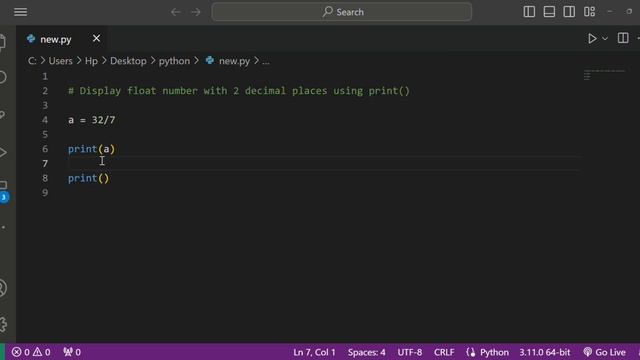640x360 pixels.
Task: Open the Search view in activity bar
Action: pos(2,77)
